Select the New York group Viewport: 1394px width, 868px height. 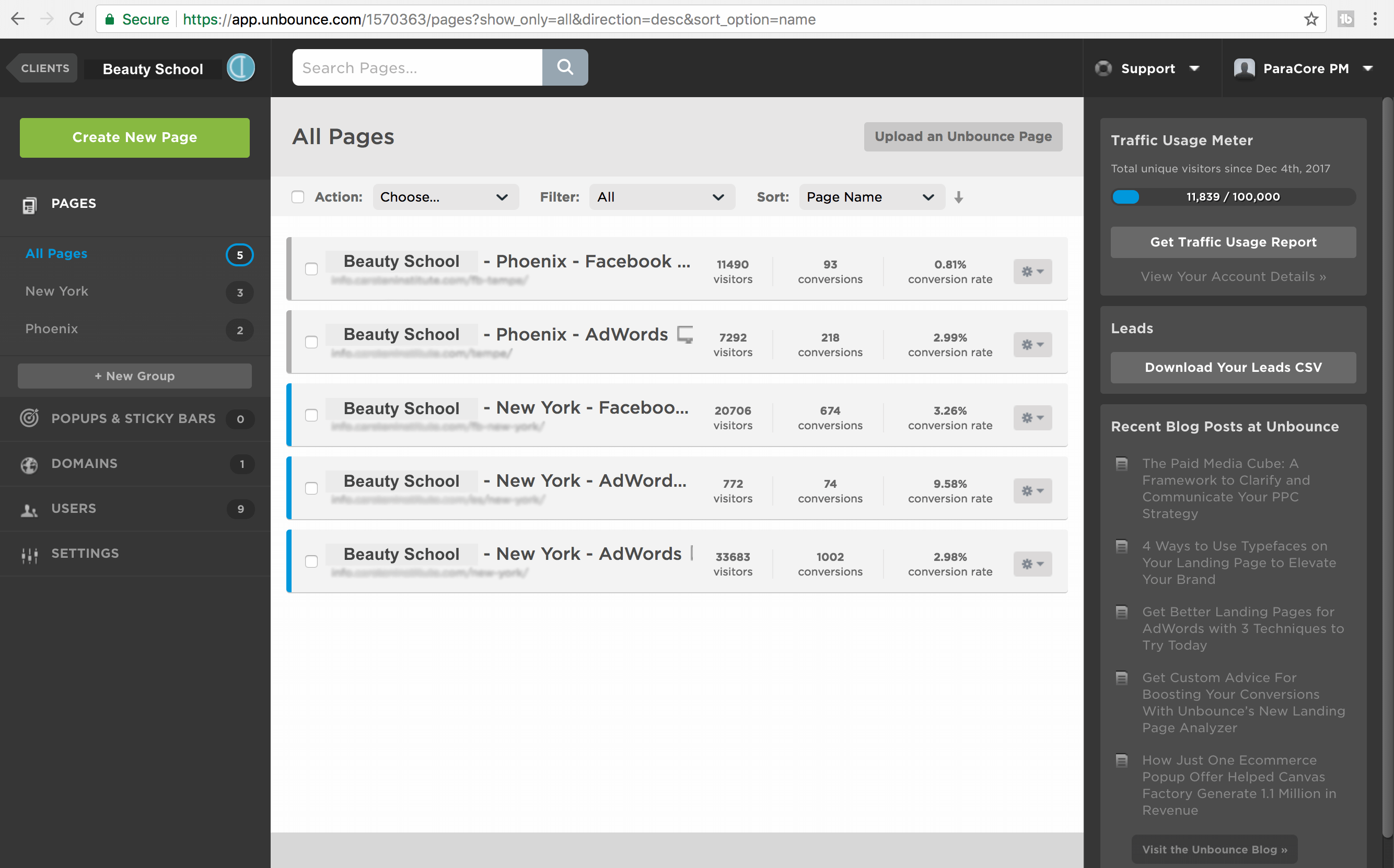(57, 291)
